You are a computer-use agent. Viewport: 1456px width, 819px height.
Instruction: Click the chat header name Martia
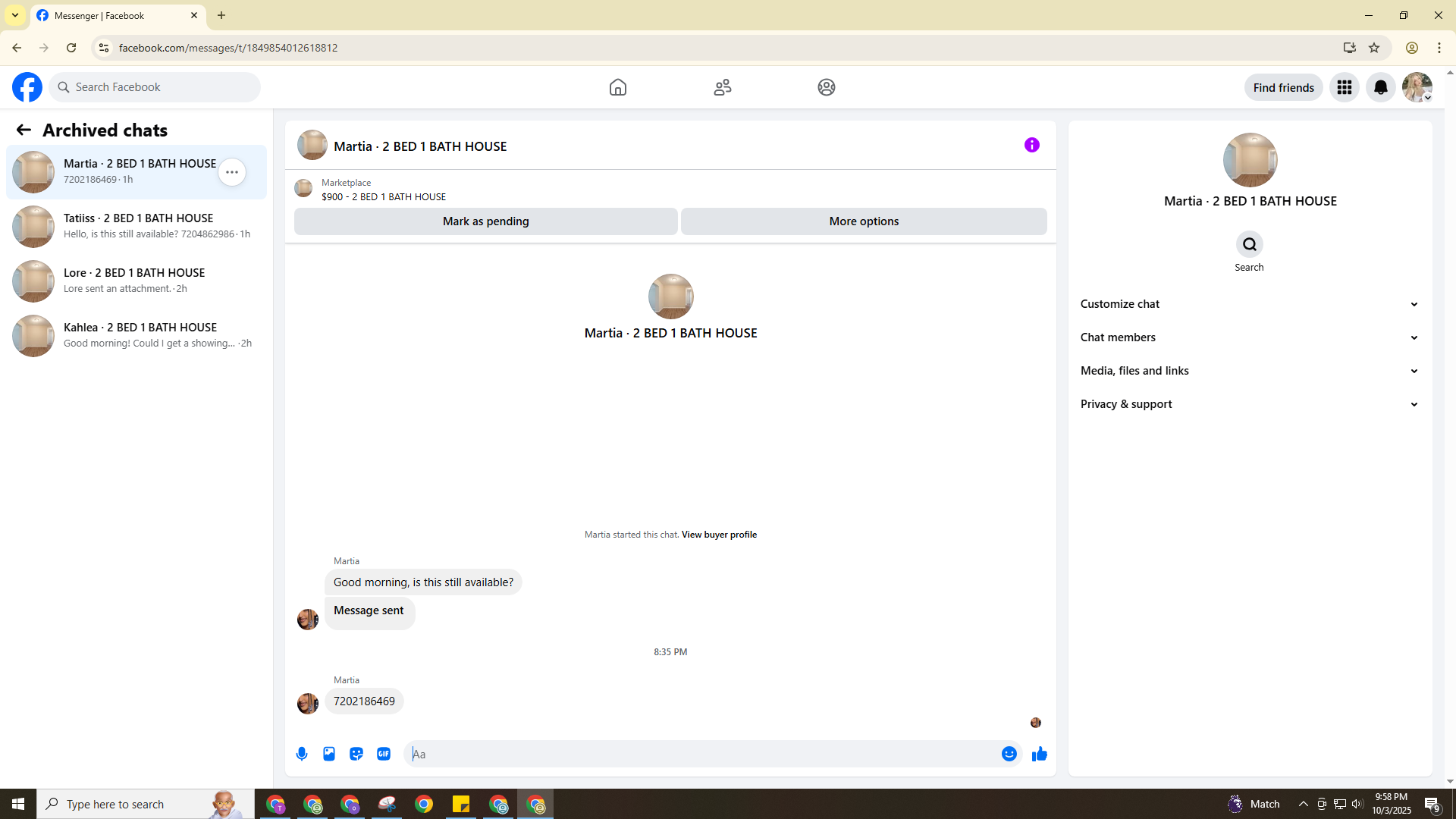[x=420, y=146]
